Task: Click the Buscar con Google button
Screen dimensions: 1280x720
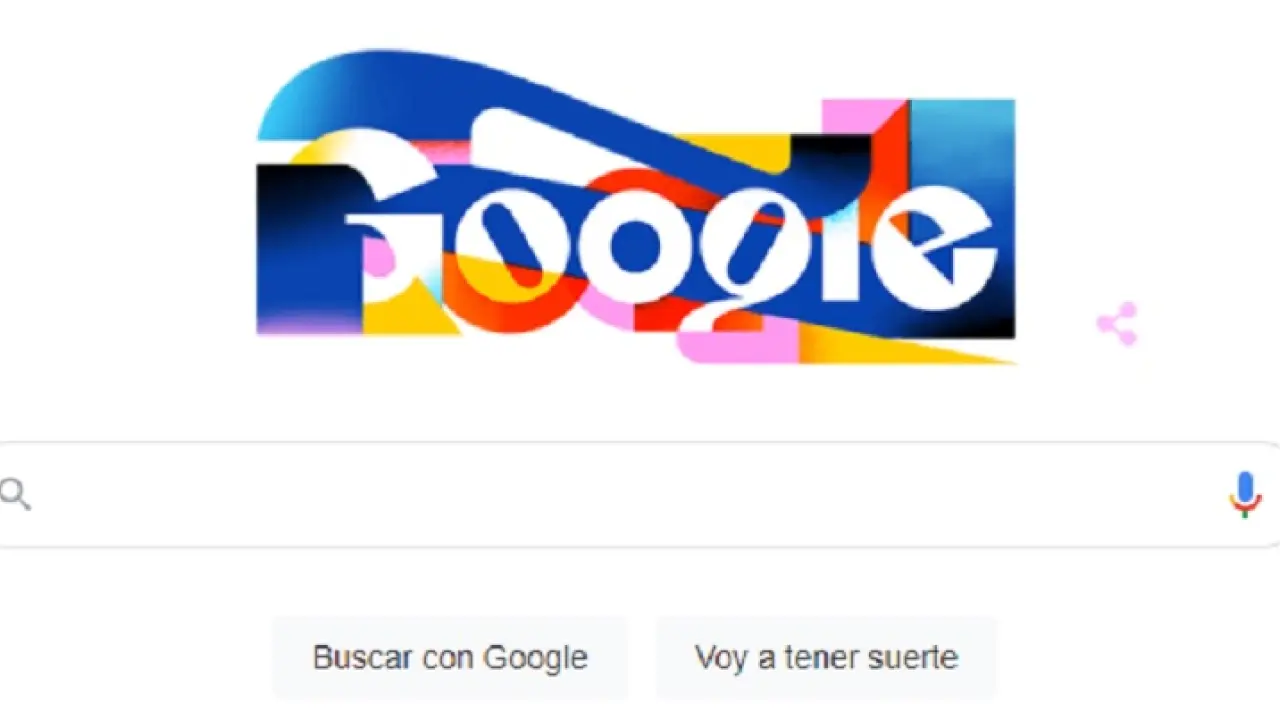Action: [x=450, y=657]
